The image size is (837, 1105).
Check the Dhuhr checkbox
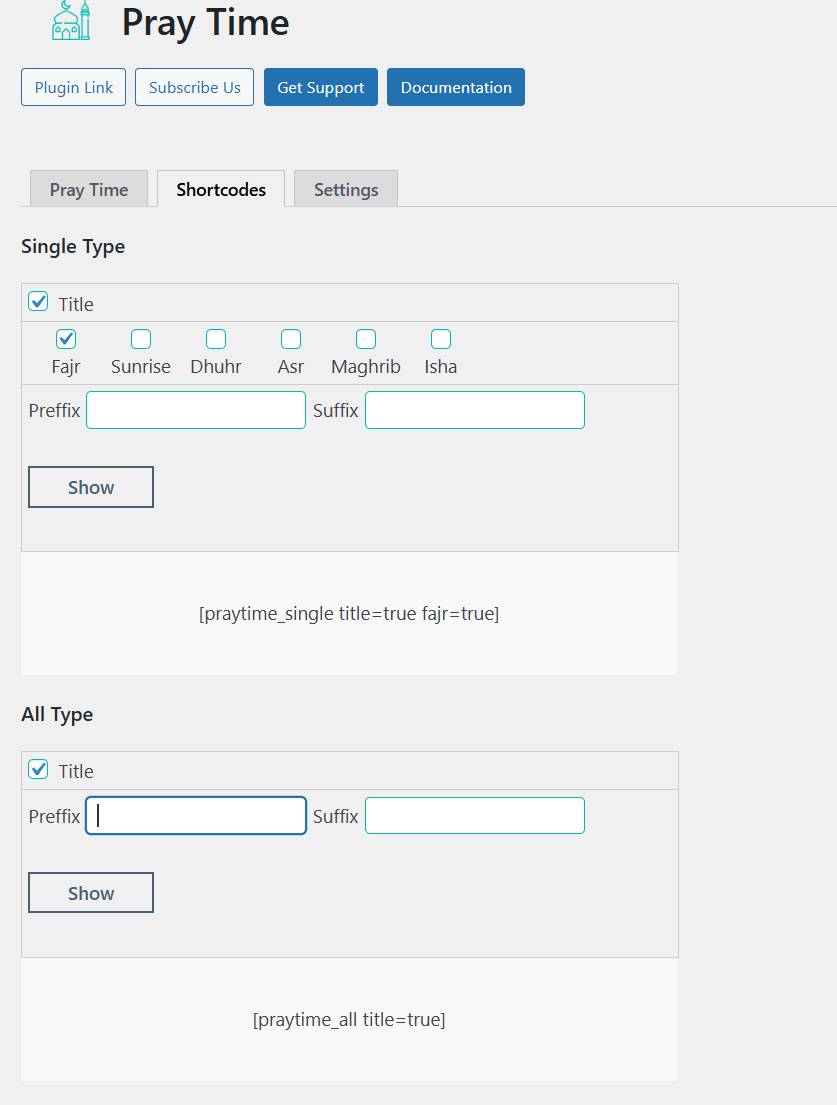[x=216, y=339]
